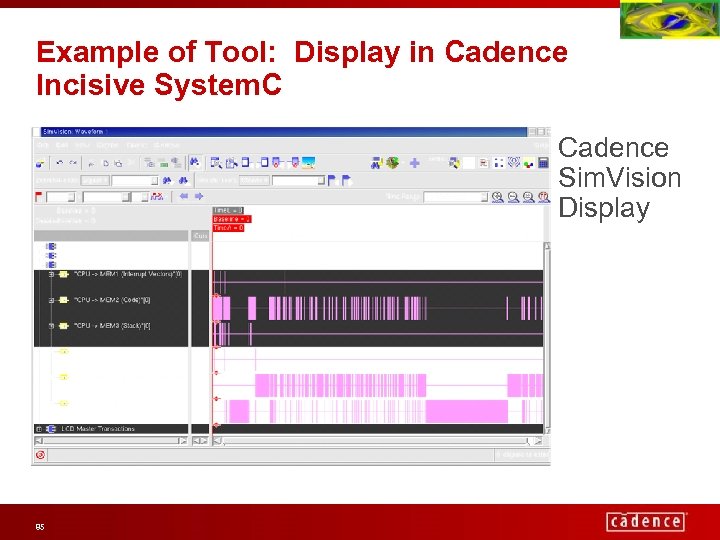Click the binoculars with pencil icon
The image size is (720, 540).
pos(376,163)
